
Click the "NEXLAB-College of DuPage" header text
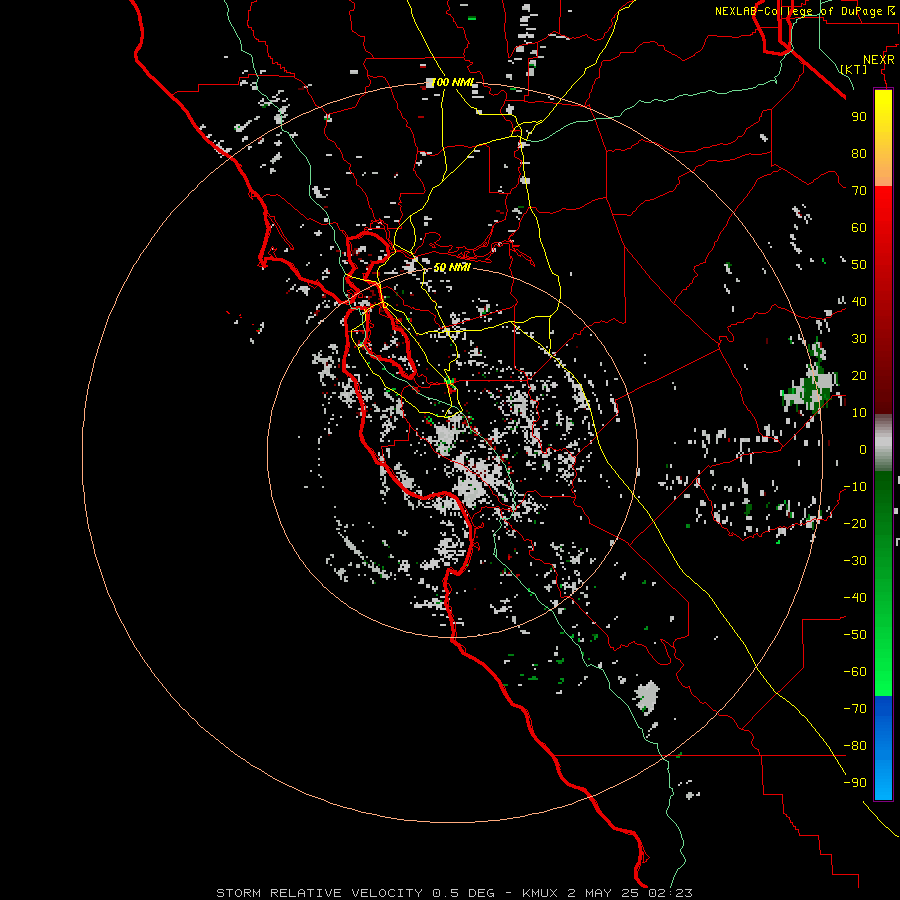tap(799, 11)
